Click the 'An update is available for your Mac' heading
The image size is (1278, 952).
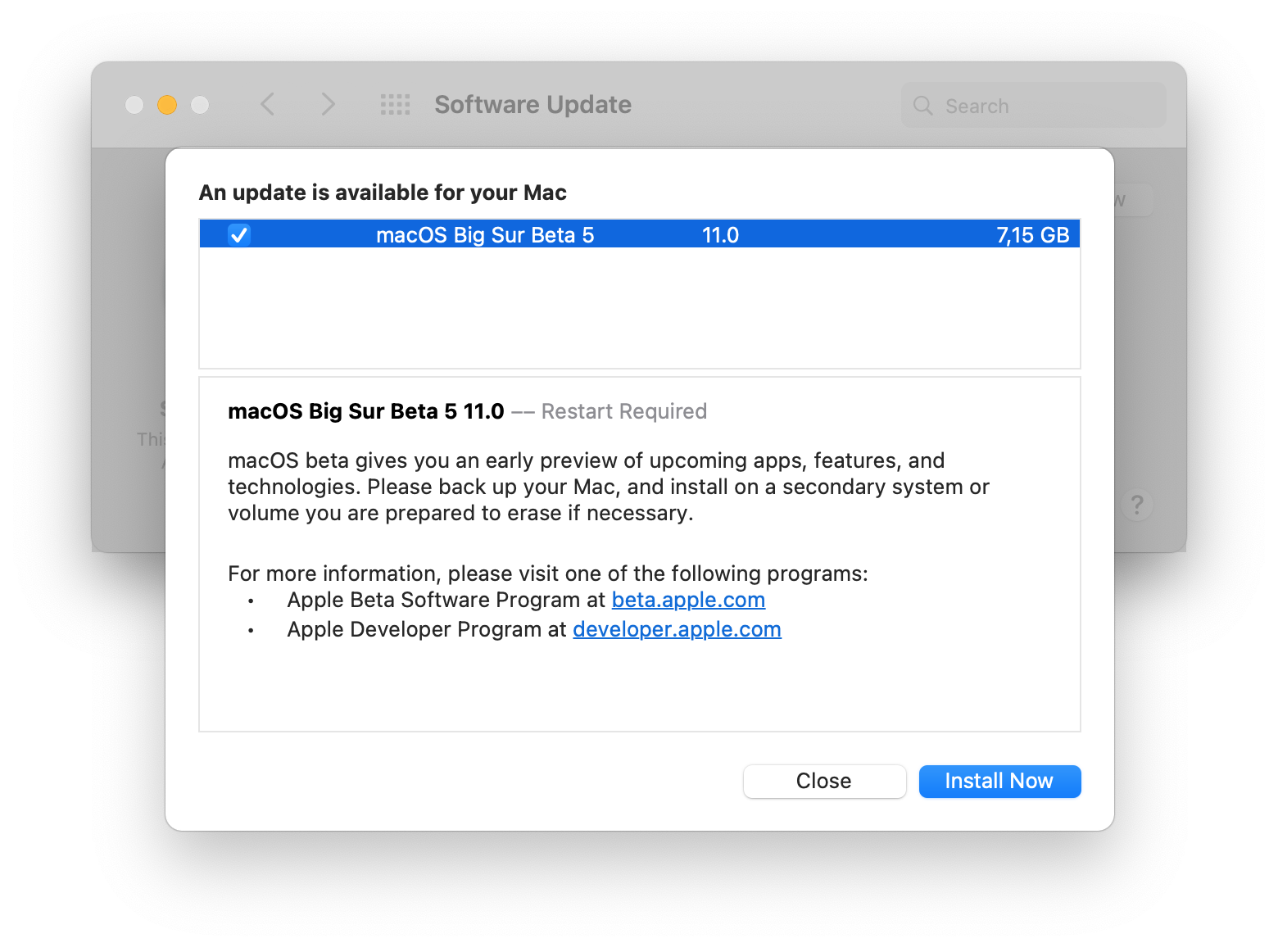pos(383,193)
